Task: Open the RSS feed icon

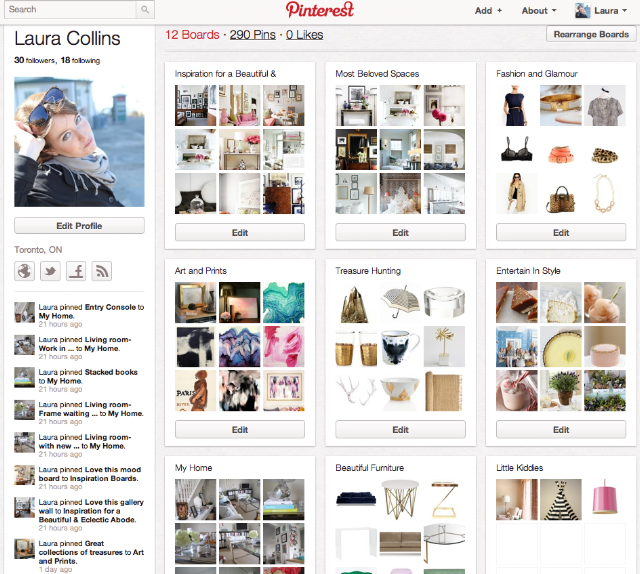Action: pos(102,271)
